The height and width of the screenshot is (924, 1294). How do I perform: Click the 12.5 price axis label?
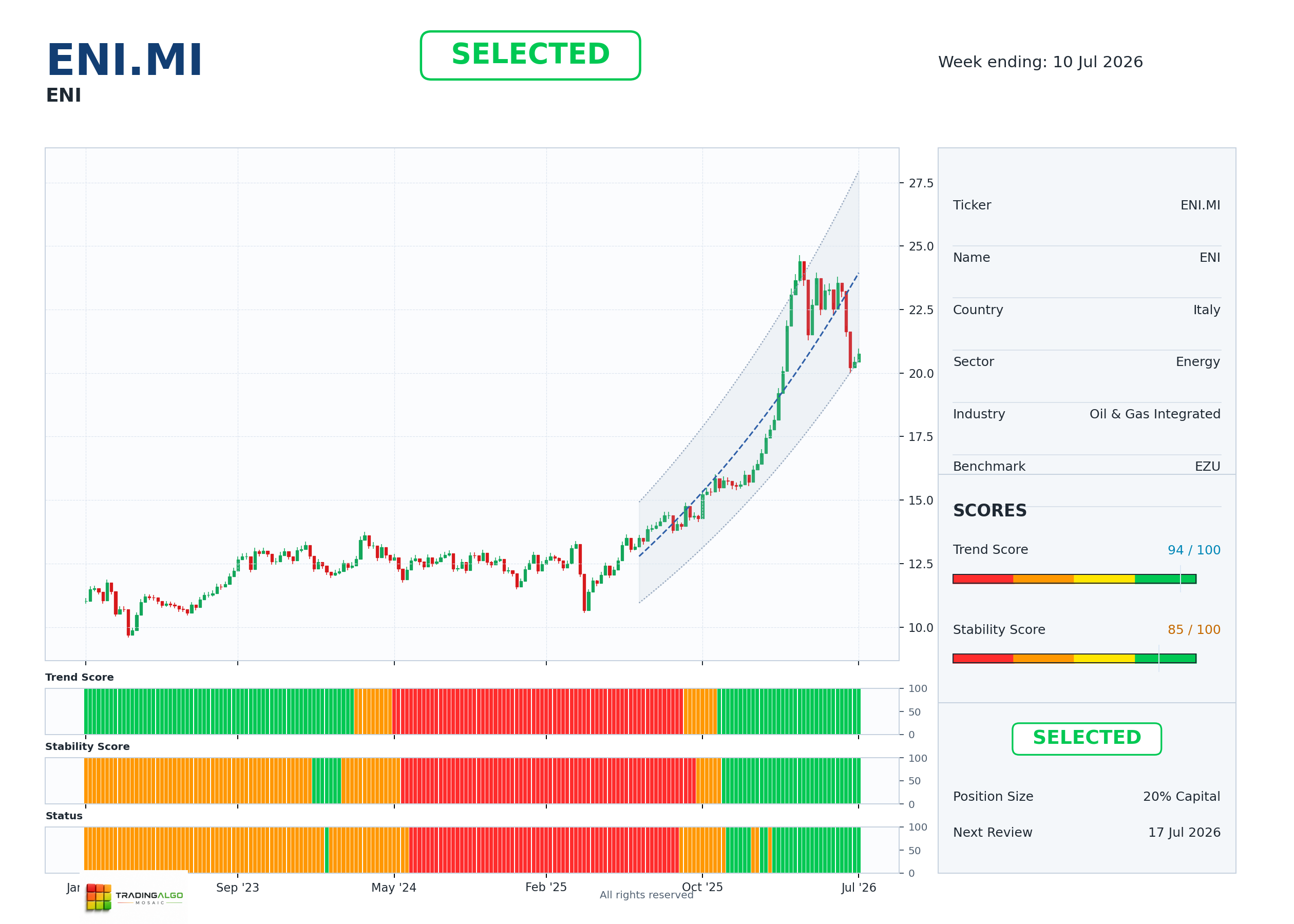tap(921, 564)
